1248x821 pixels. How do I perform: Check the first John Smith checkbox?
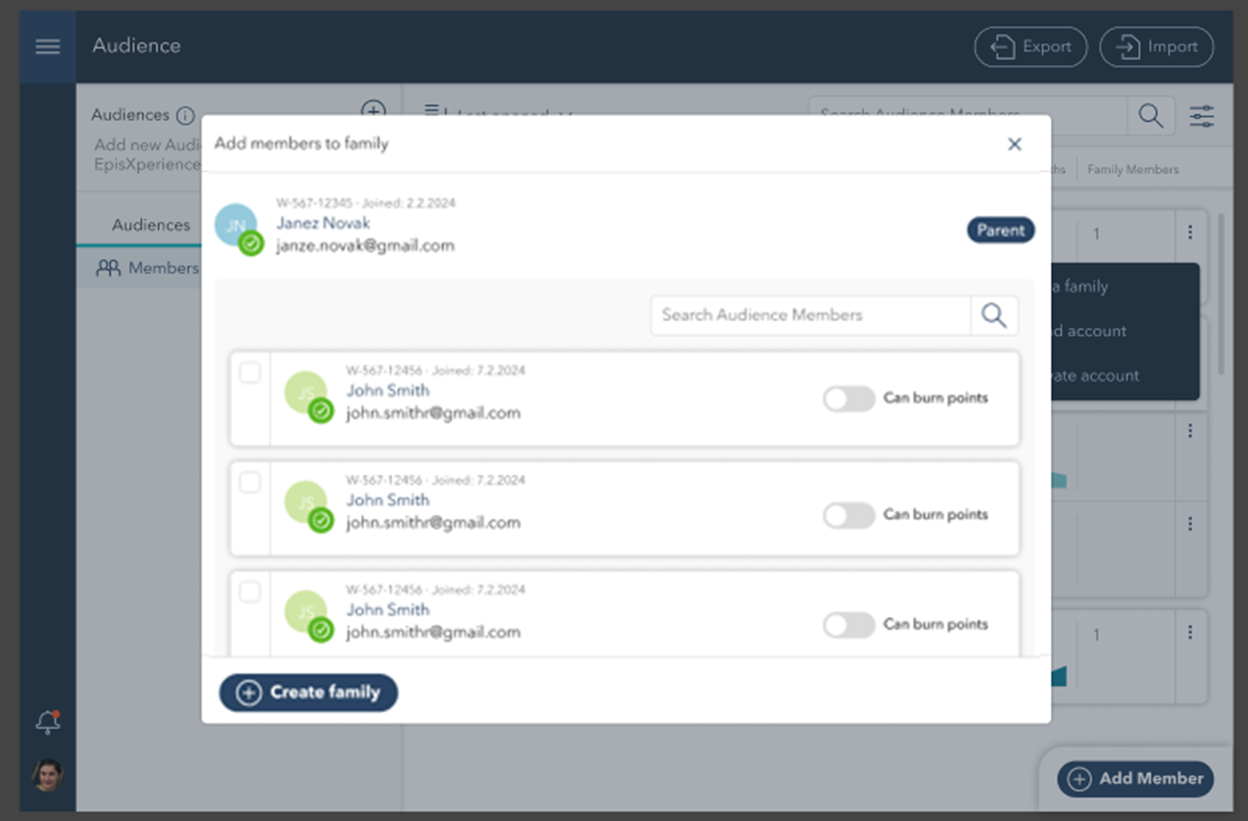[250, 373]
